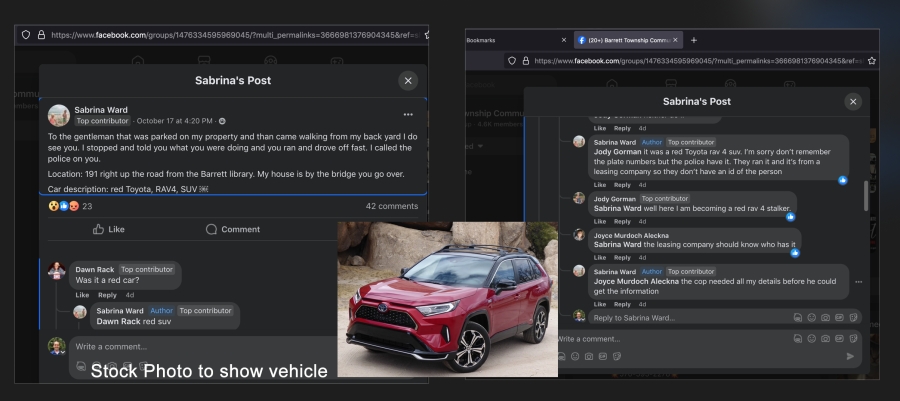Screen dimensions: 900x401
Task: Close the Barrett Township Facebook tab
Action: click(x=676, y=40)
